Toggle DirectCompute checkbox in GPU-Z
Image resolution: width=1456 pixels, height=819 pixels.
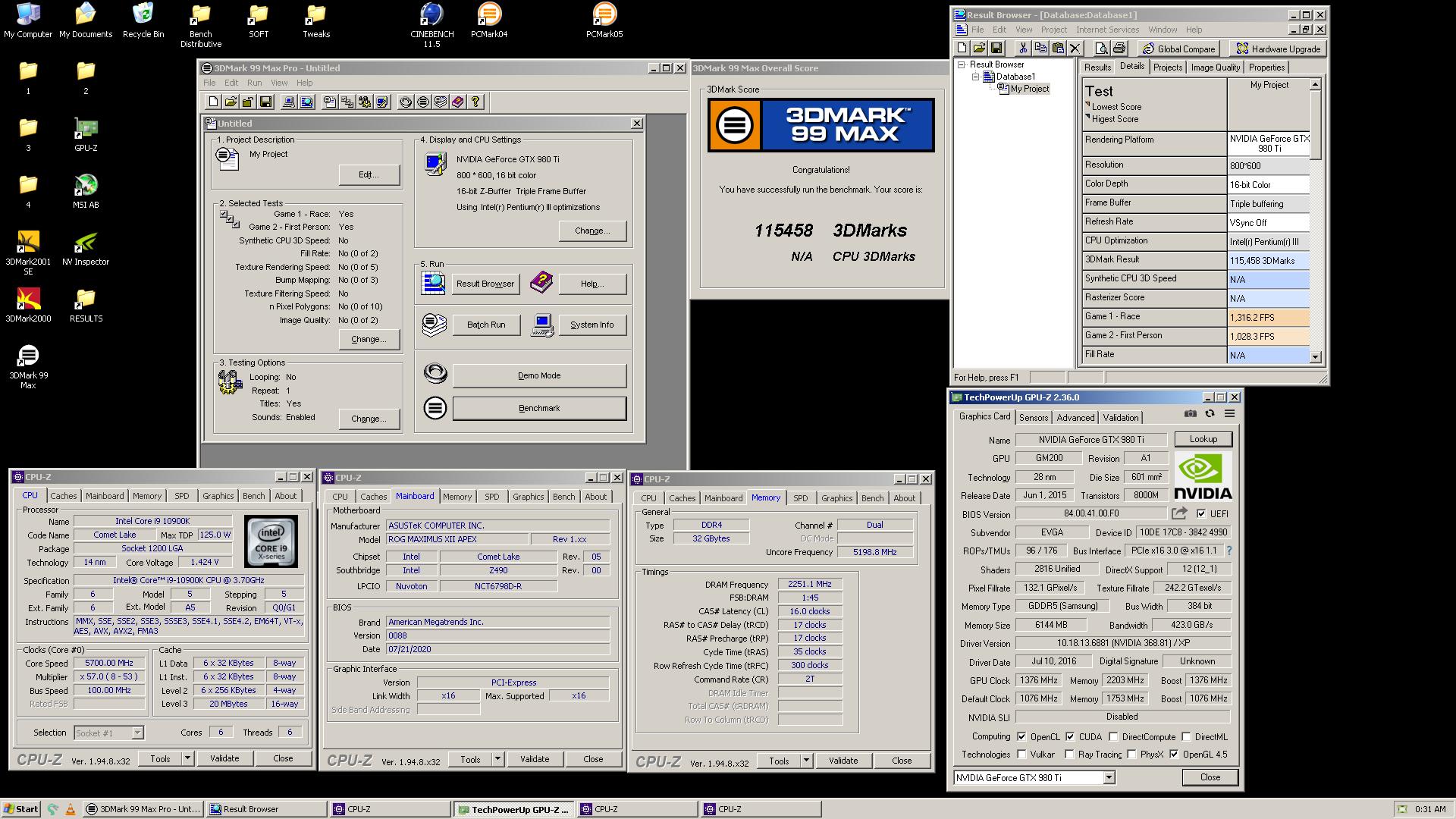(x=1113, y=736)
